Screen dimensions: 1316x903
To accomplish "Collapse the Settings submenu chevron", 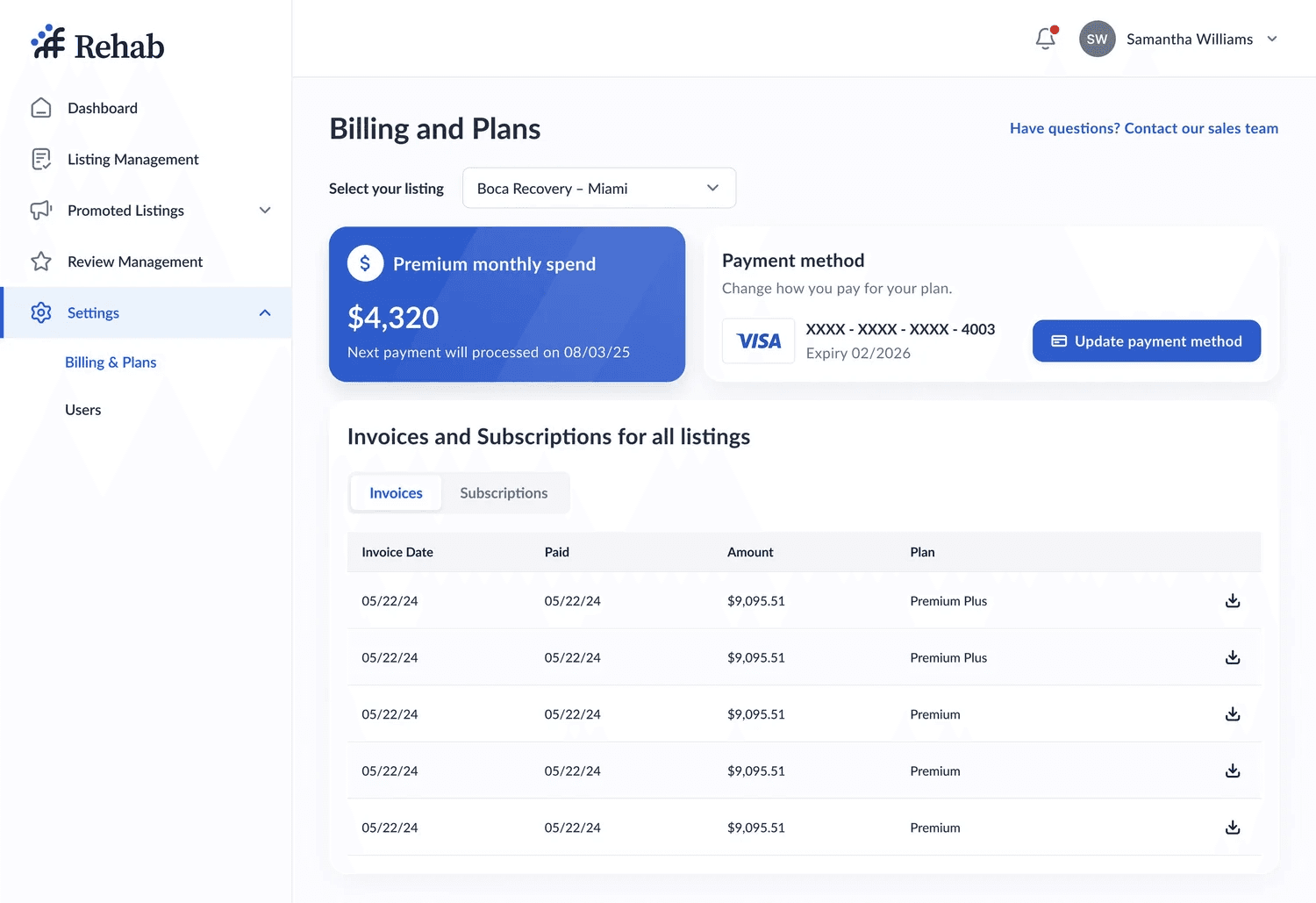I will pyautogui.click(x=265, y=312).
